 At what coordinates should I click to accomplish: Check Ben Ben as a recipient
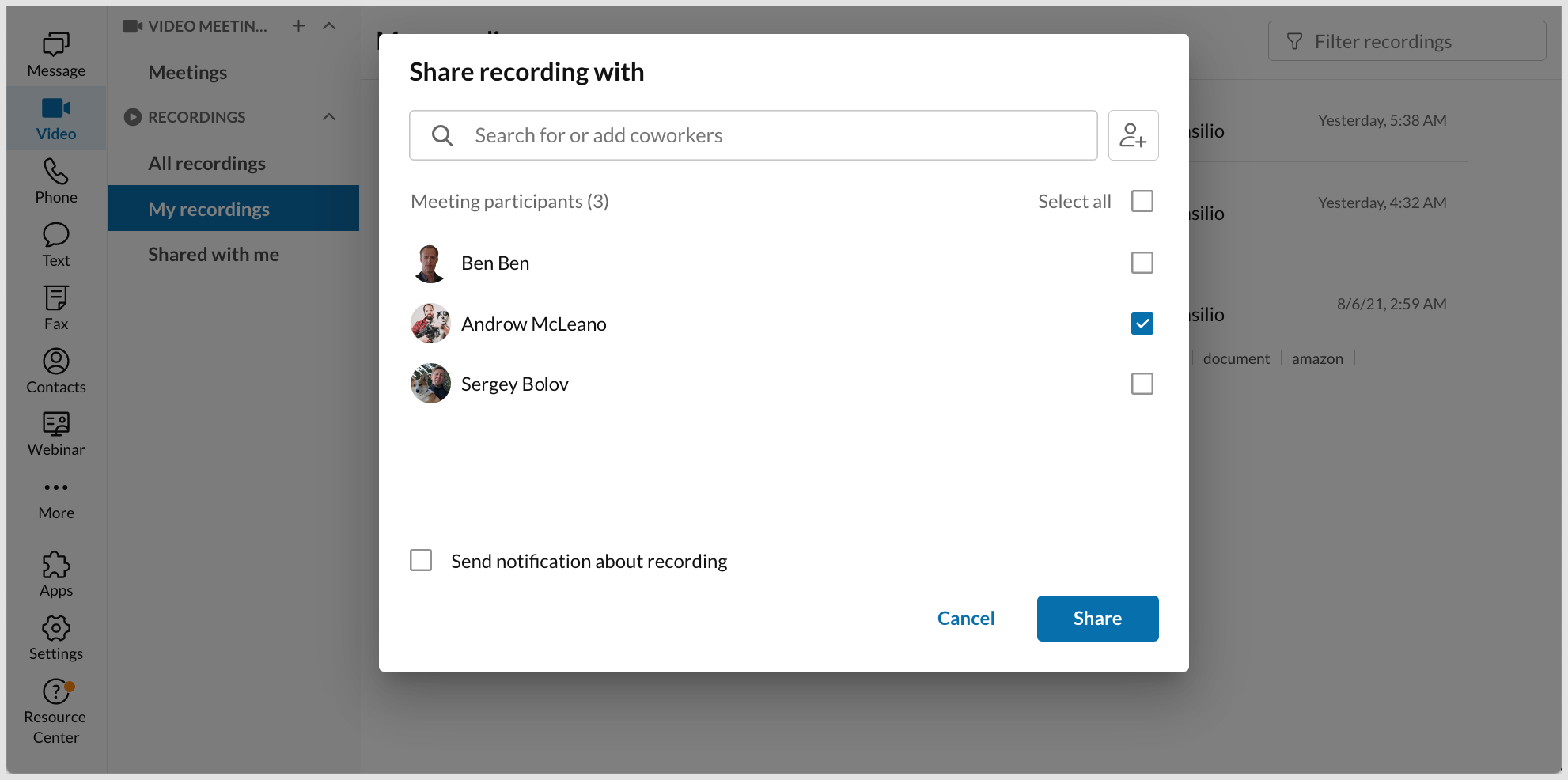[1142, 263]
